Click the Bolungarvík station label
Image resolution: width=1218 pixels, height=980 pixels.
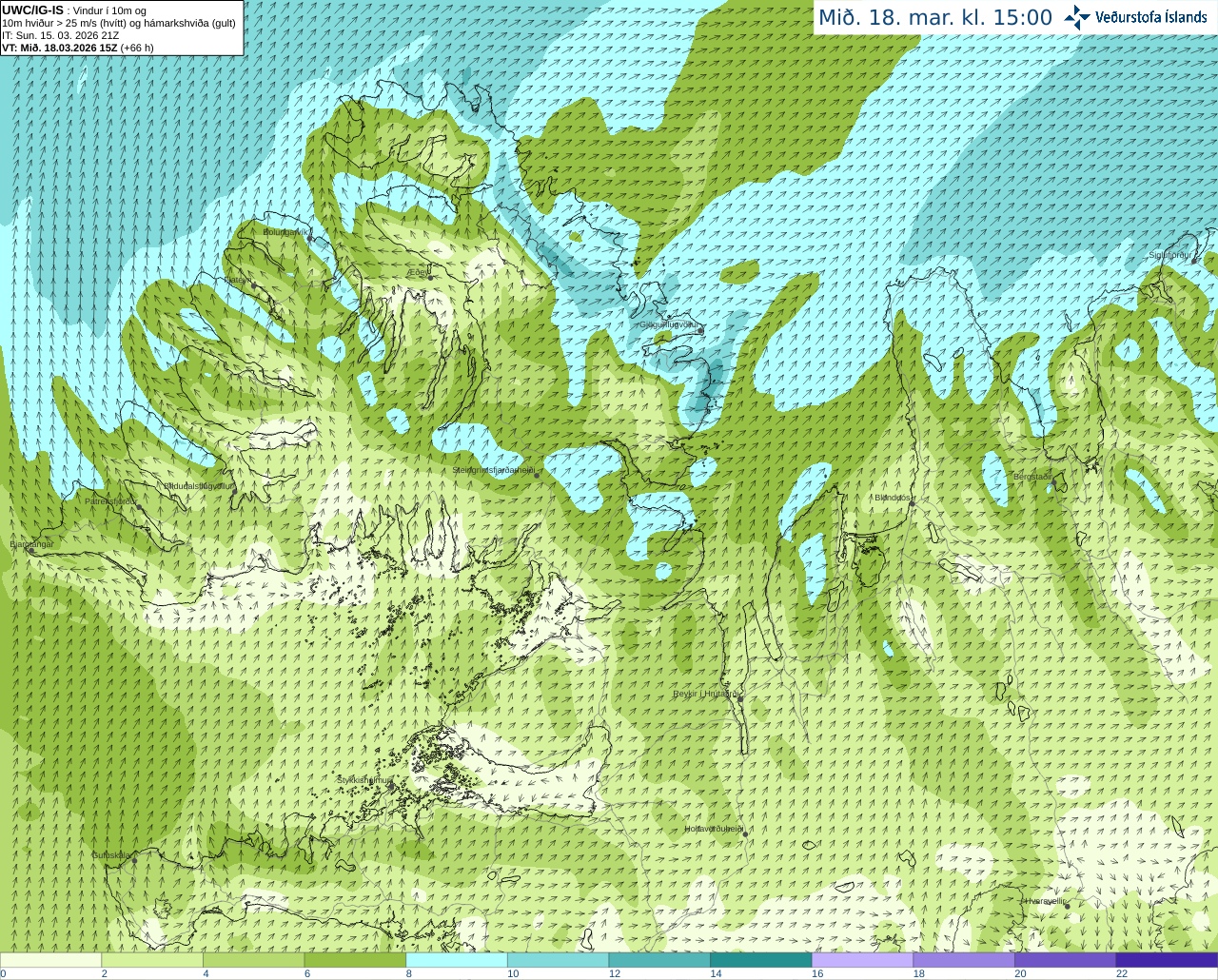point(285,231)
